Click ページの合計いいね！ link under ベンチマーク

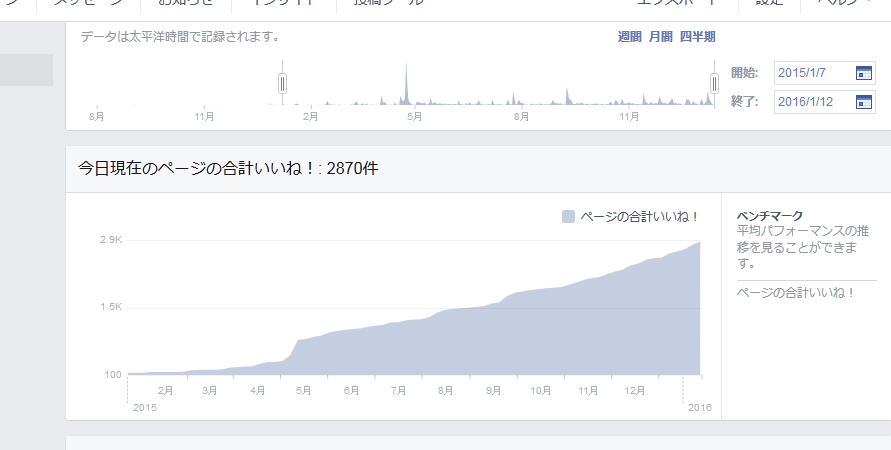[x=795, y=293]
